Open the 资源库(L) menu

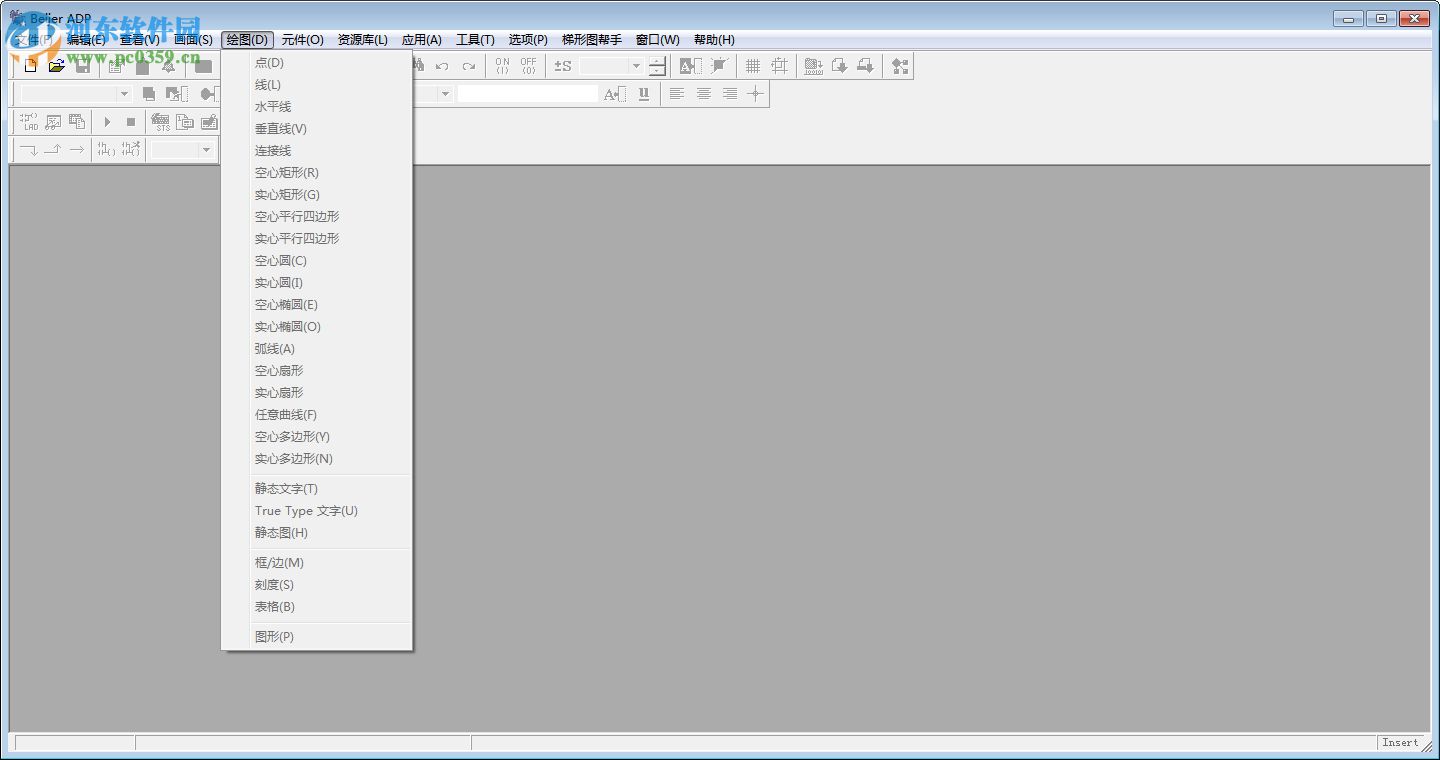coord(363,40)
